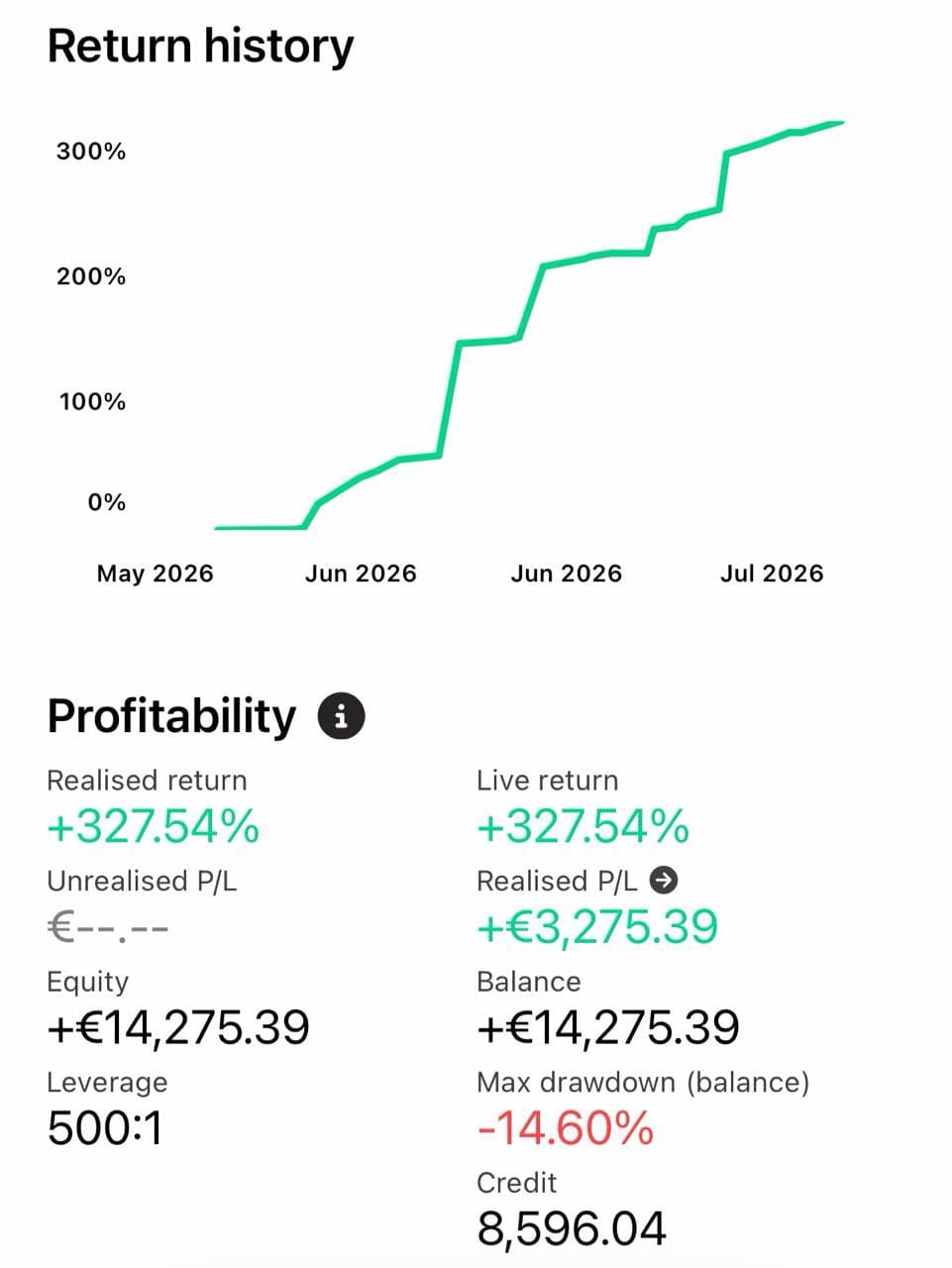This screenshot has width=952, height=1268.
Task: Tap the +€3,275.39 realised profit value
Action: point(597,927)
